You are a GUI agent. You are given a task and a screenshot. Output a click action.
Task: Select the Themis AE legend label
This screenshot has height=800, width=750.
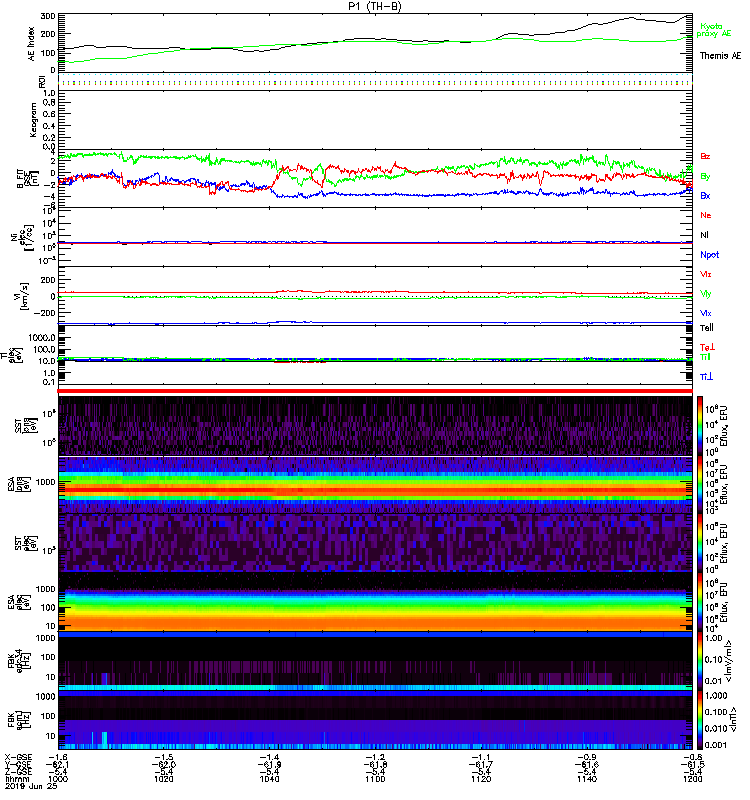coord(720,56)
